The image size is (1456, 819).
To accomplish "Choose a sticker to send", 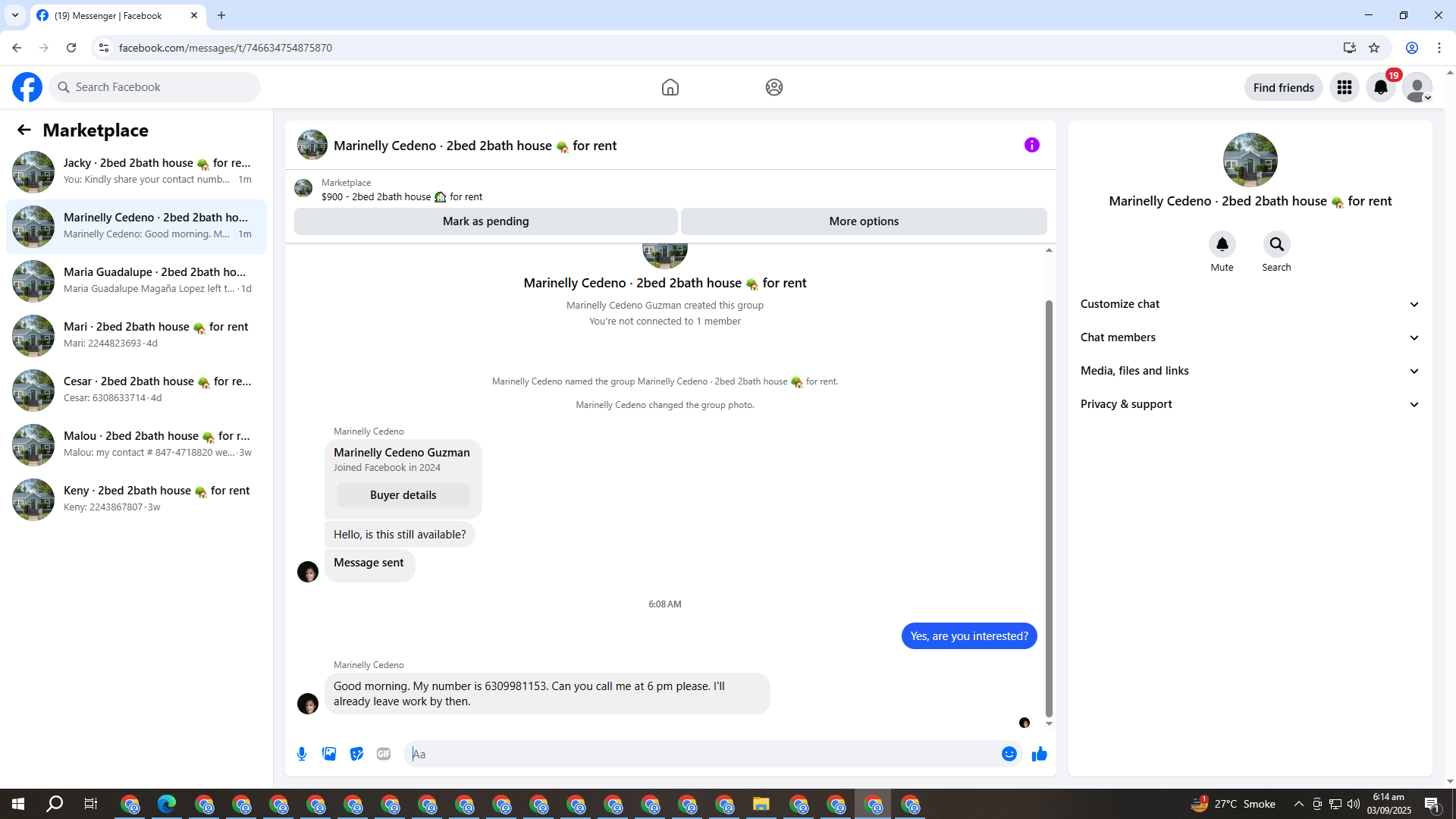I will (356, 754).
